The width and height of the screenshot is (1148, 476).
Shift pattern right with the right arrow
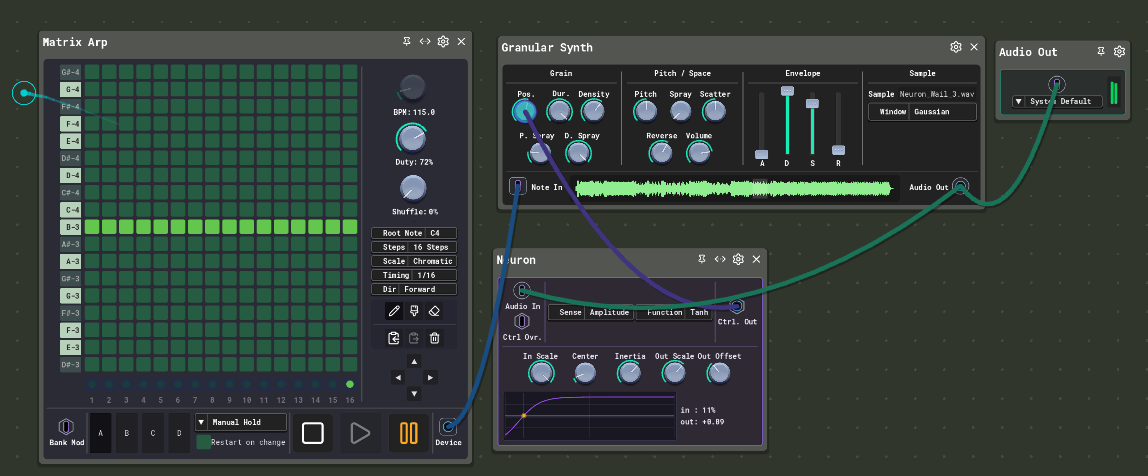pos(430,378)
